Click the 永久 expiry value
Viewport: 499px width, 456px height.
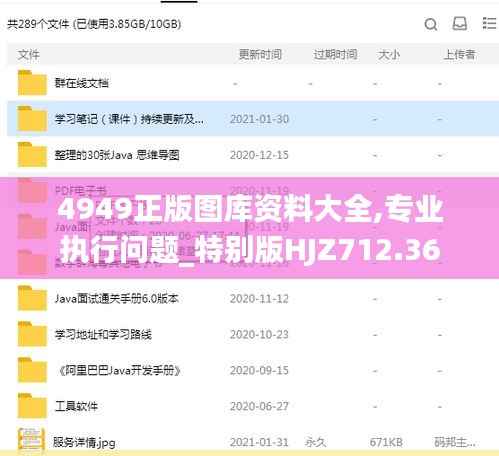(x=315, y=442)
